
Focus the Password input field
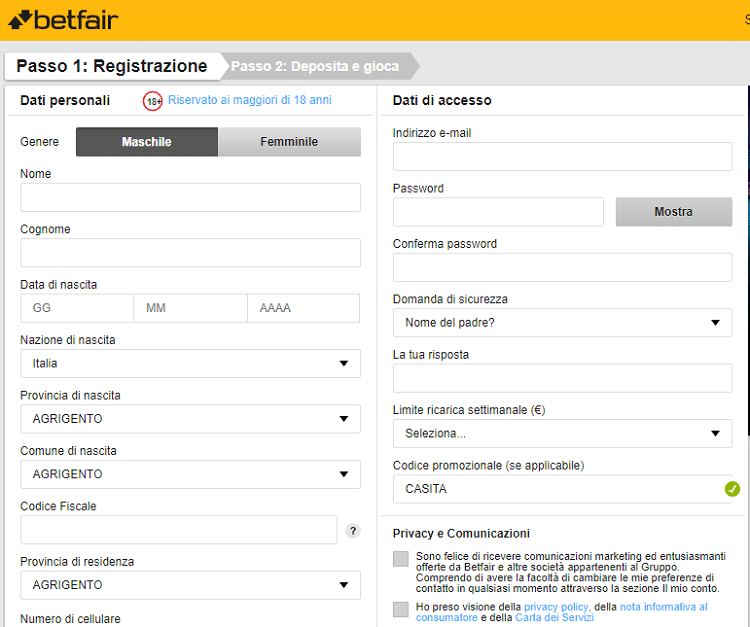coord(498,212)
